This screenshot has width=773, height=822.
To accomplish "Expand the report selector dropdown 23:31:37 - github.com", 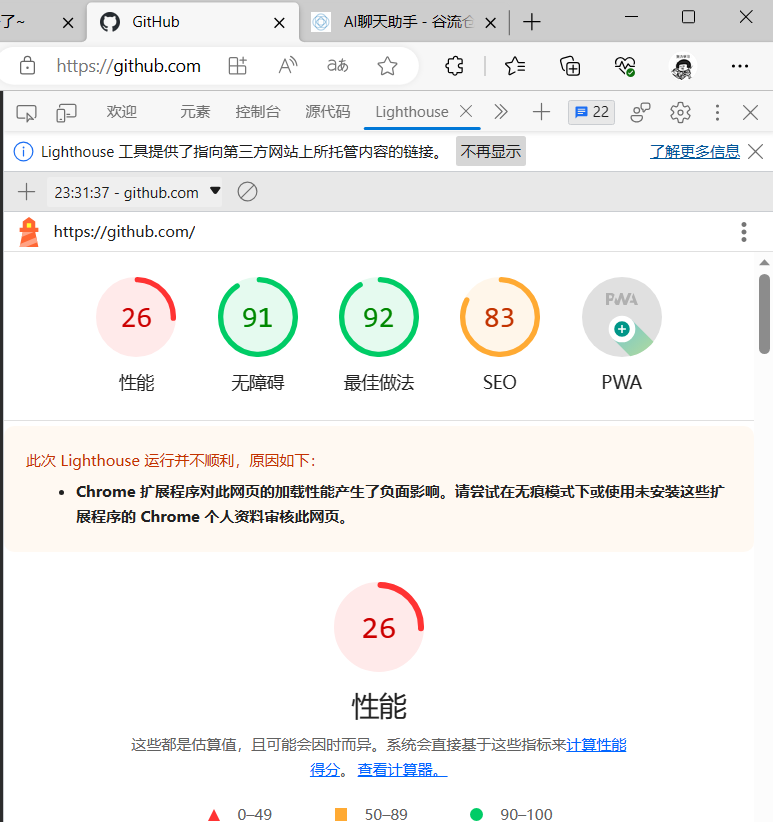I will pyautogui.click(x=135, y=192).
